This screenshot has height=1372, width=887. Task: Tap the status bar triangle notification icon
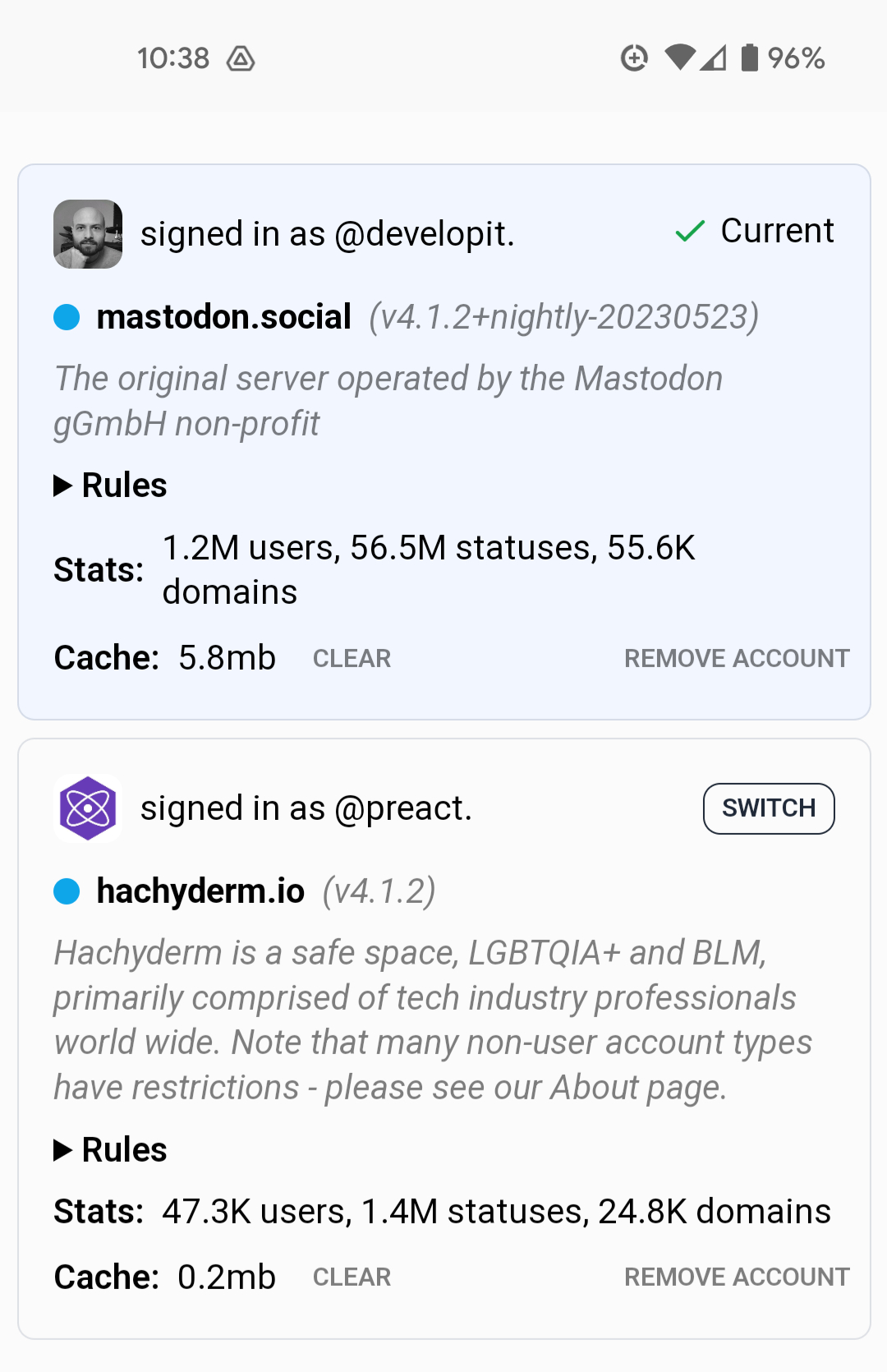pyautogui.click(x=241, y=59)
